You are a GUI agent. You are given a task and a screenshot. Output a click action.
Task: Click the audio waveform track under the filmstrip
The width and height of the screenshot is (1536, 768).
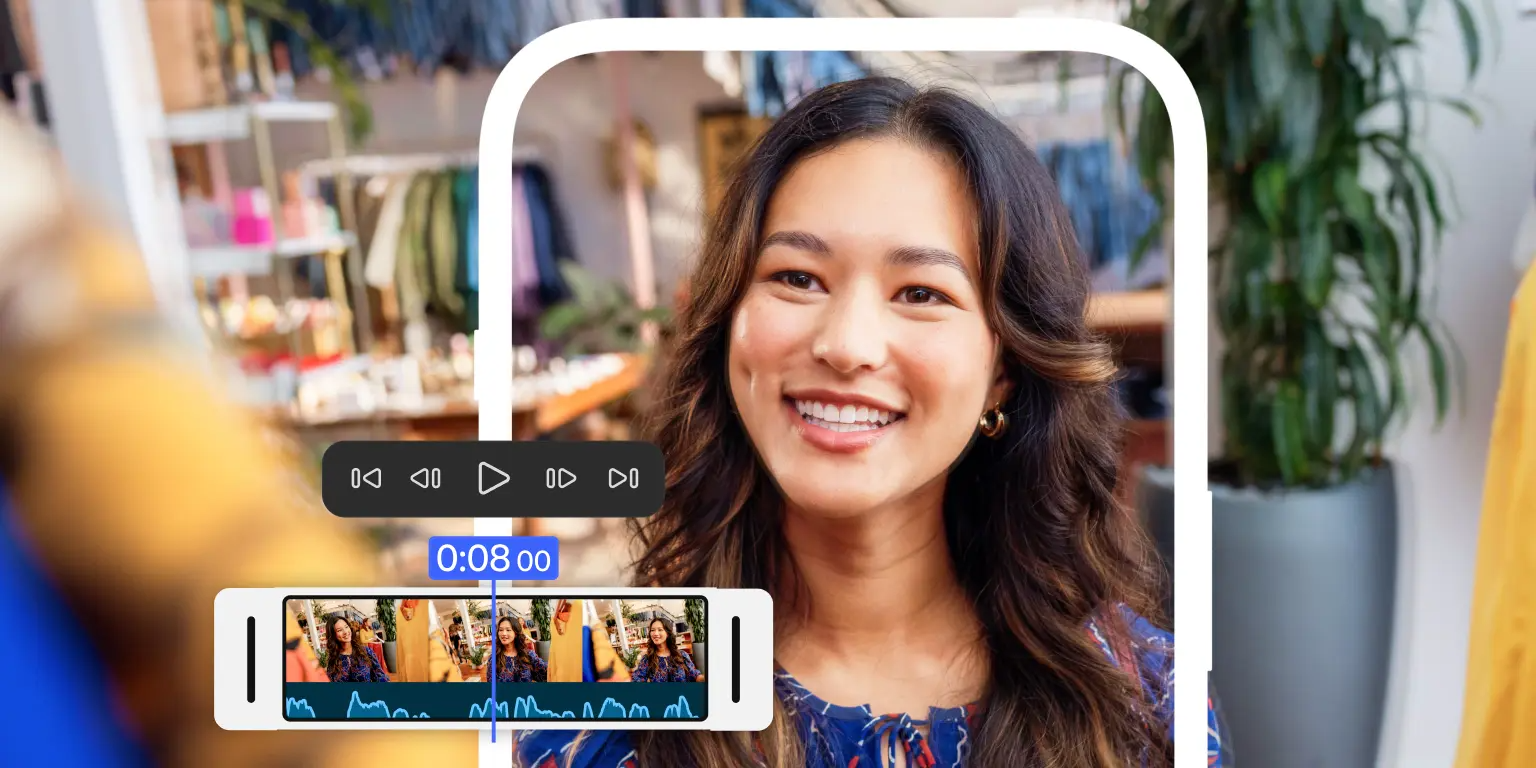(496, 701)
